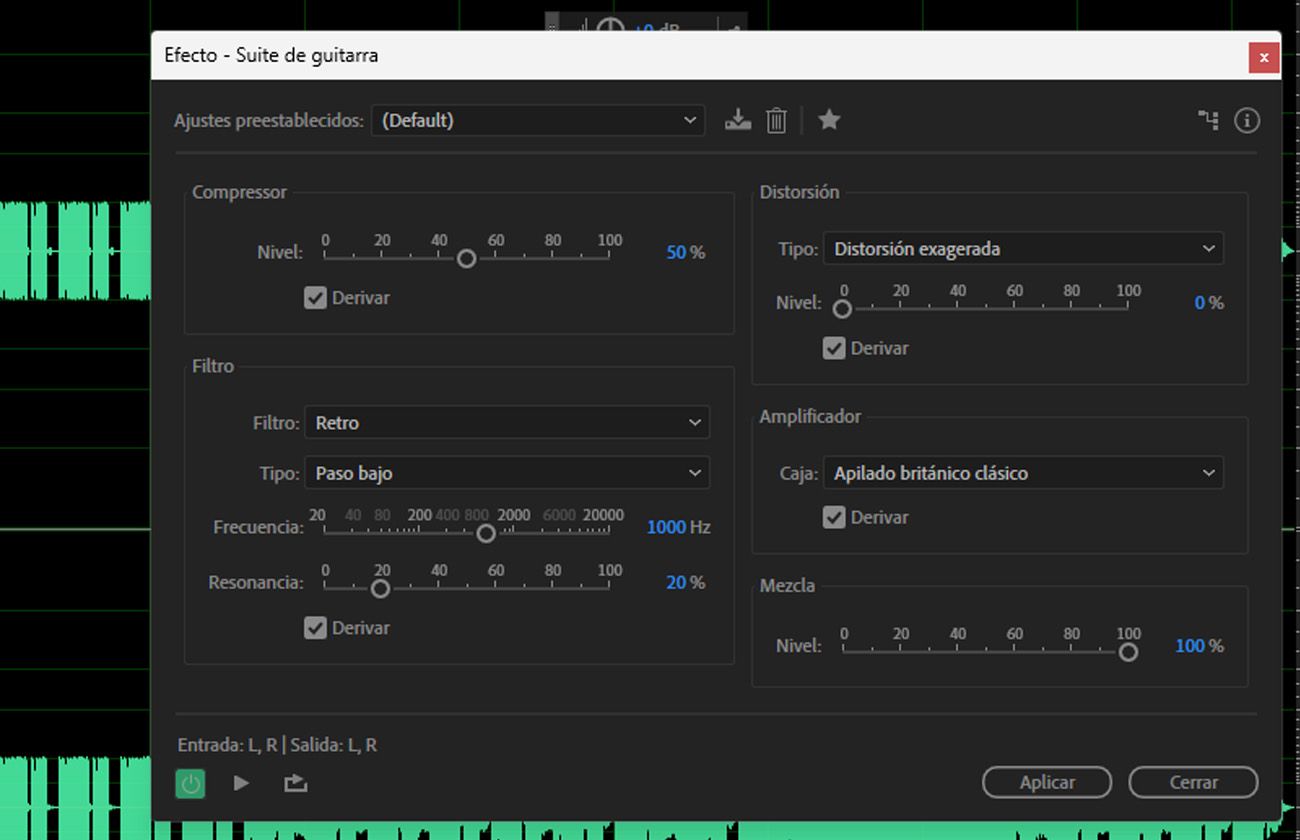The width and height of the screenshot is (1300, 840).
Task: Toggle the effect power button
Action: pyautogui.click(x=190, y=783)
